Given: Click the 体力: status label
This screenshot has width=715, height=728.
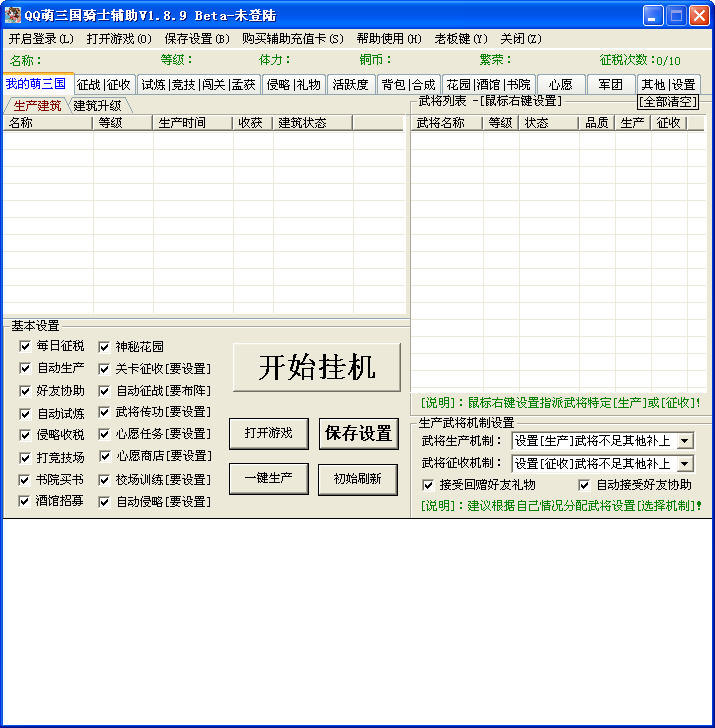Looking at the screenshot, I should tap(274, 60).
